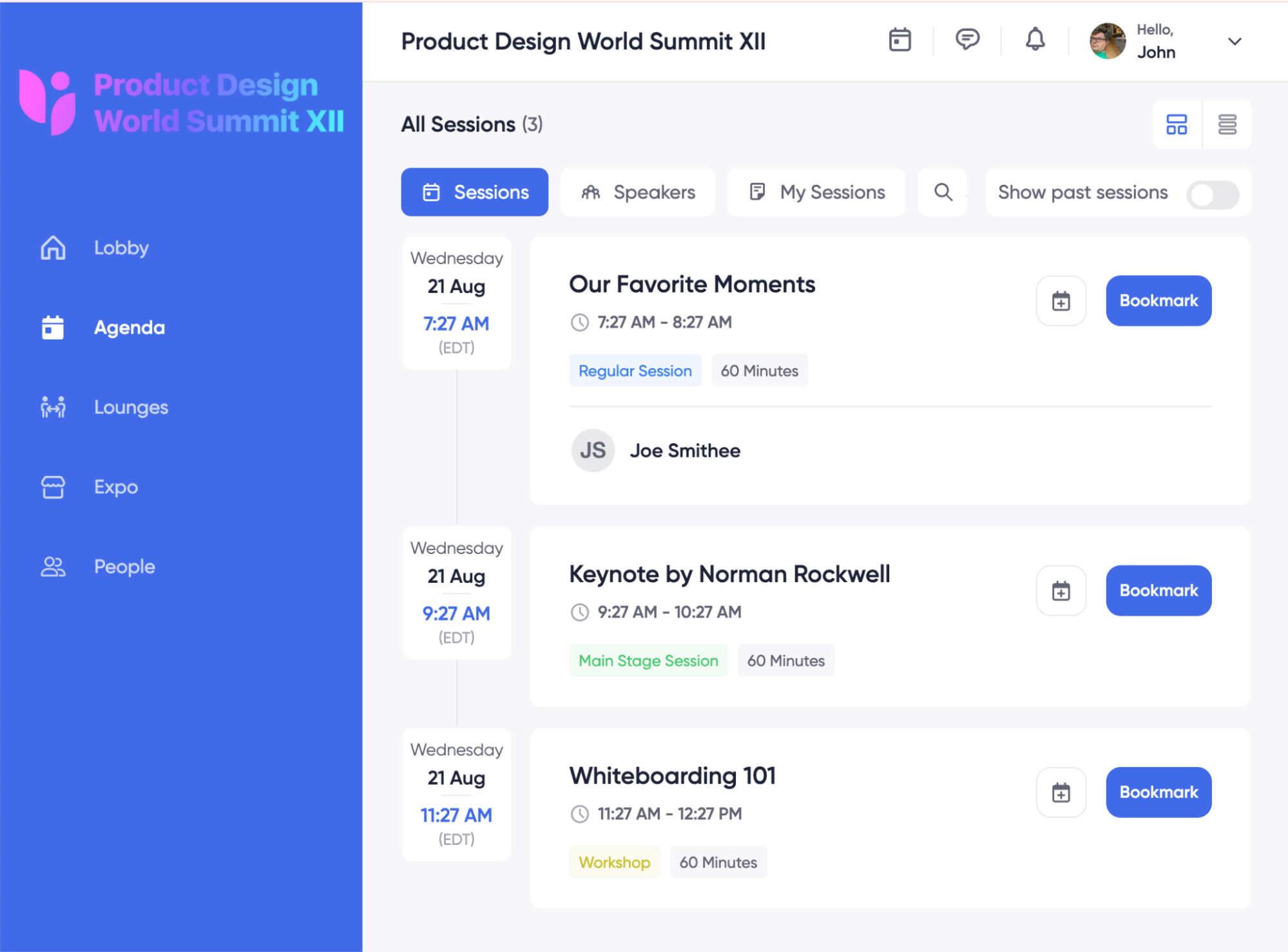Screen dimensions: 1288x952
Task: Open the chat messages icon
Action: click(x=967, y=40)
